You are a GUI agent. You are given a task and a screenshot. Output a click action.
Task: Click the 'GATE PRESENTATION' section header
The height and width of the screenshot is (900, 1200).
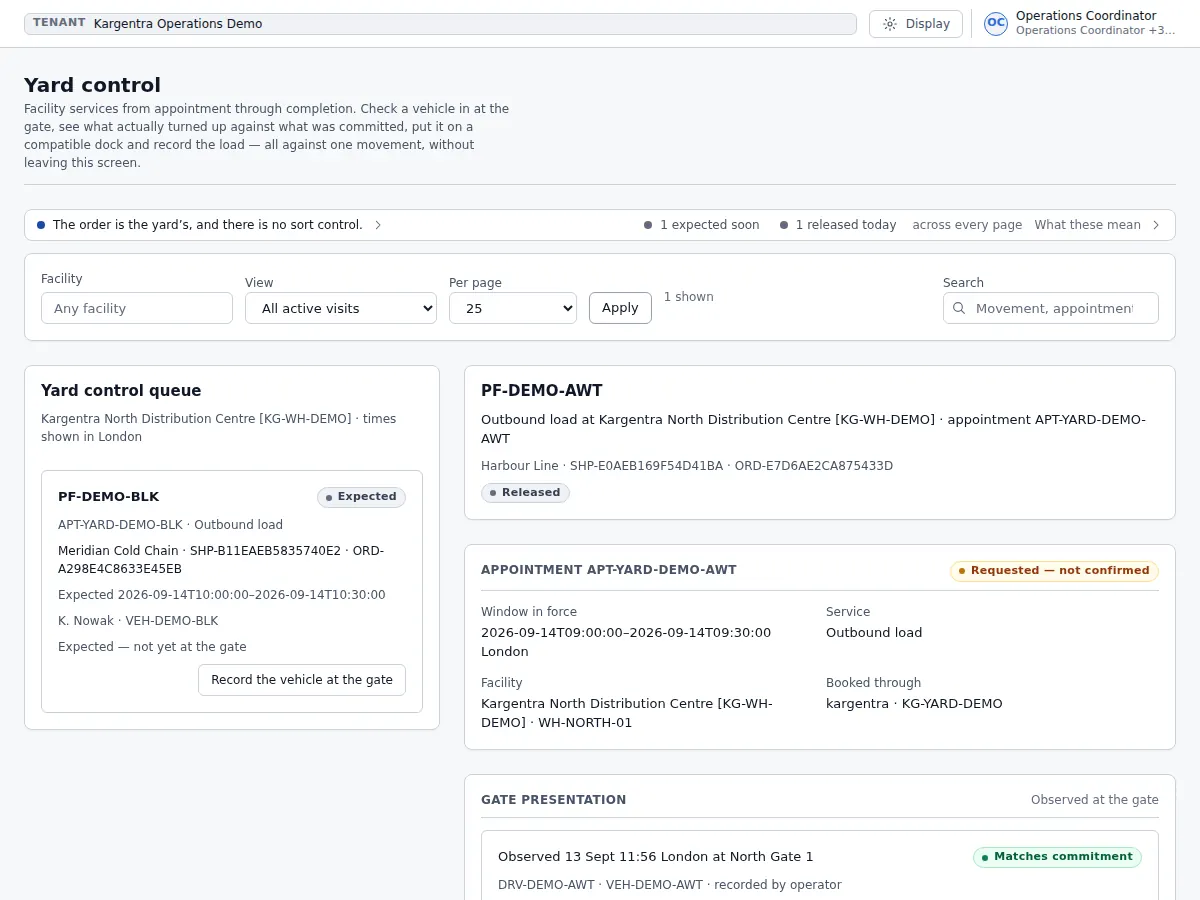coord(554,800)
